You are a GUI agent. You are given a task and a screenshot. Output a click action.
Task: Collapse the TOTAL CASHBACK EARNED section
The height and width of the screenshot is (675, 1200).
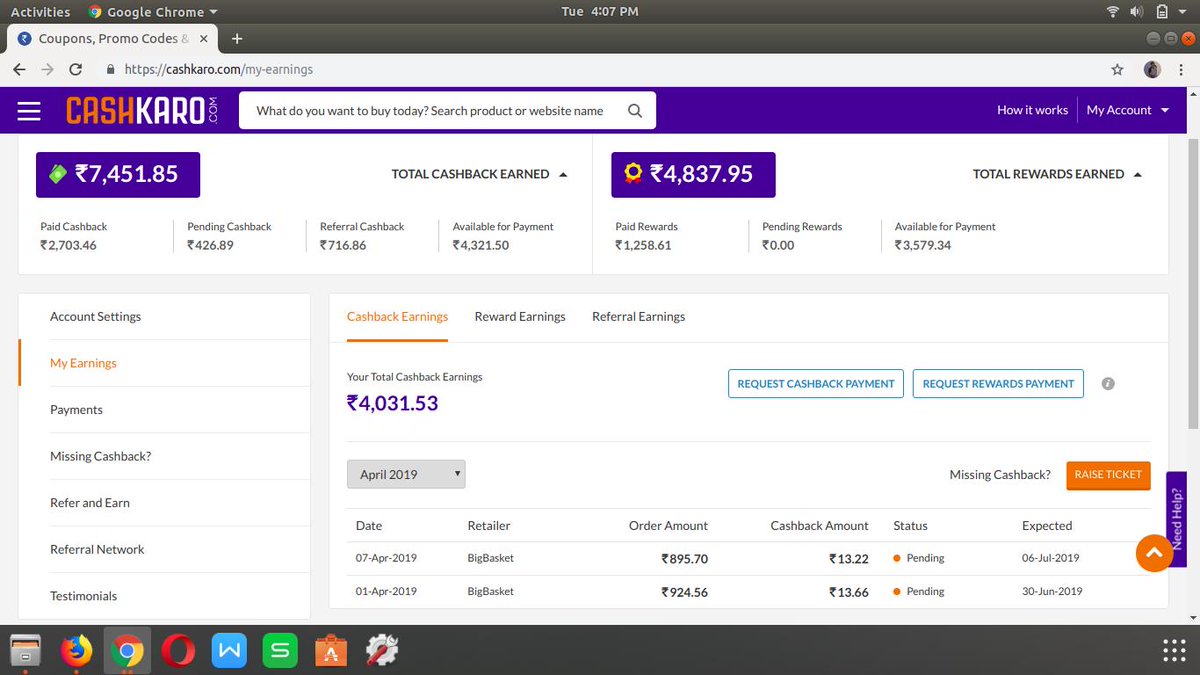[564, 173]
